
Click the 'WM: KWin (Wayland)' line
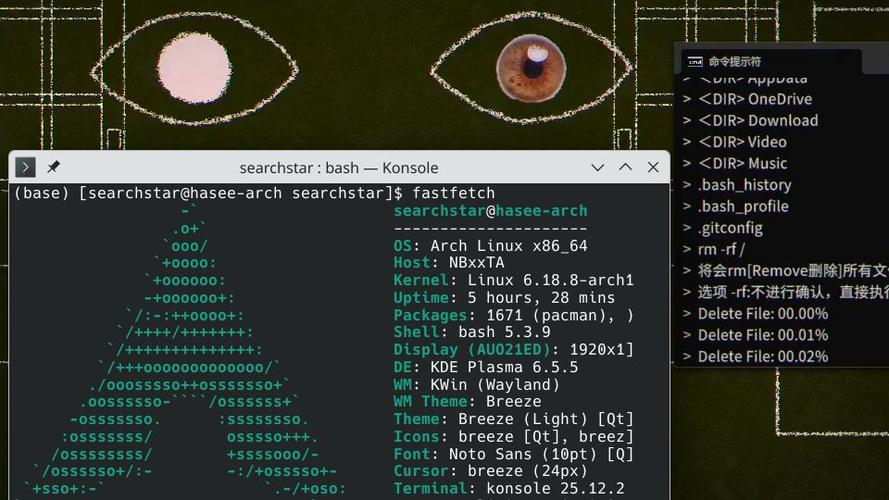point(476,385)
